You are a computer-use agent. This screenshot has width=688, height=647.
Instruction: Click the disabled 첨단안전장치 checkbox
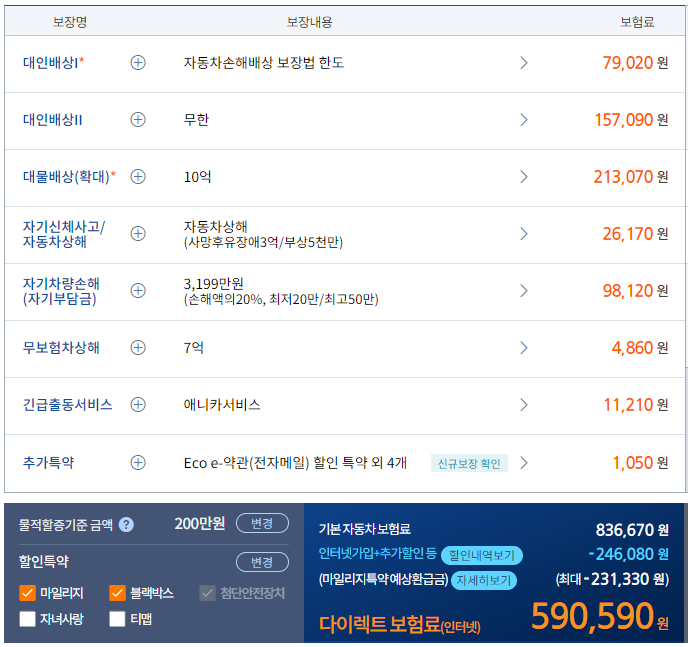tap(207, 593)
